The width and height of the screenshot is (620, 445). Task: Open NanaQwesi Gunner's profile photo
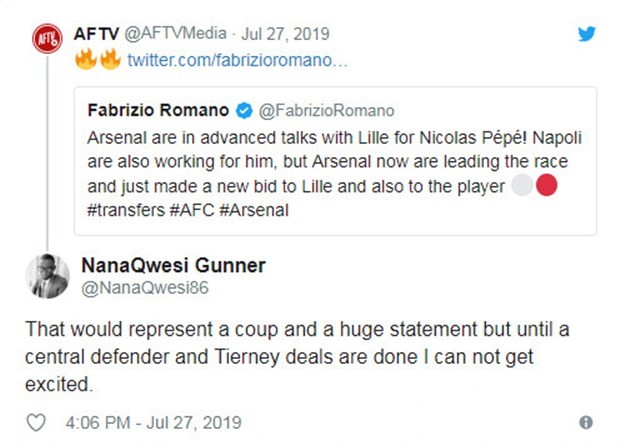point(49,276)
